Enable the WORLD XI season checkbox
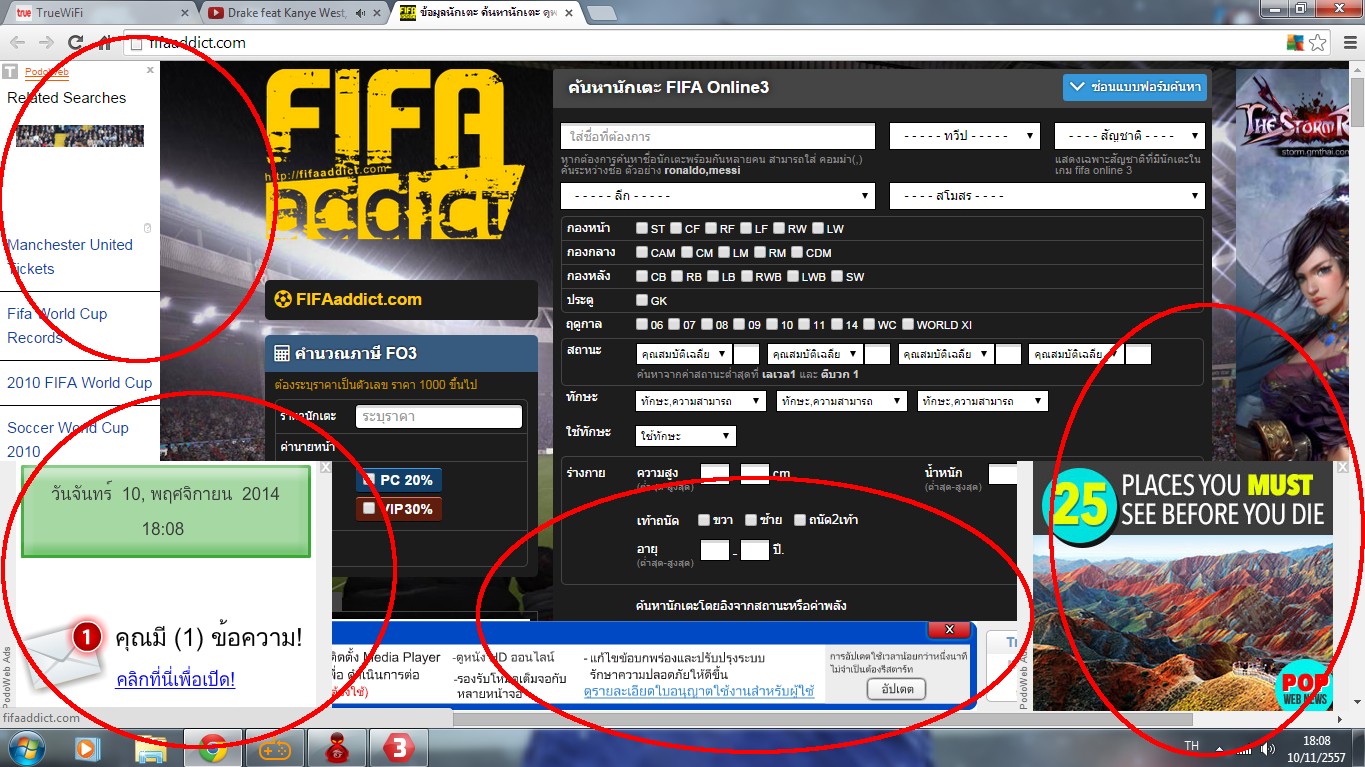1365x767 pixels. (907, 324)
